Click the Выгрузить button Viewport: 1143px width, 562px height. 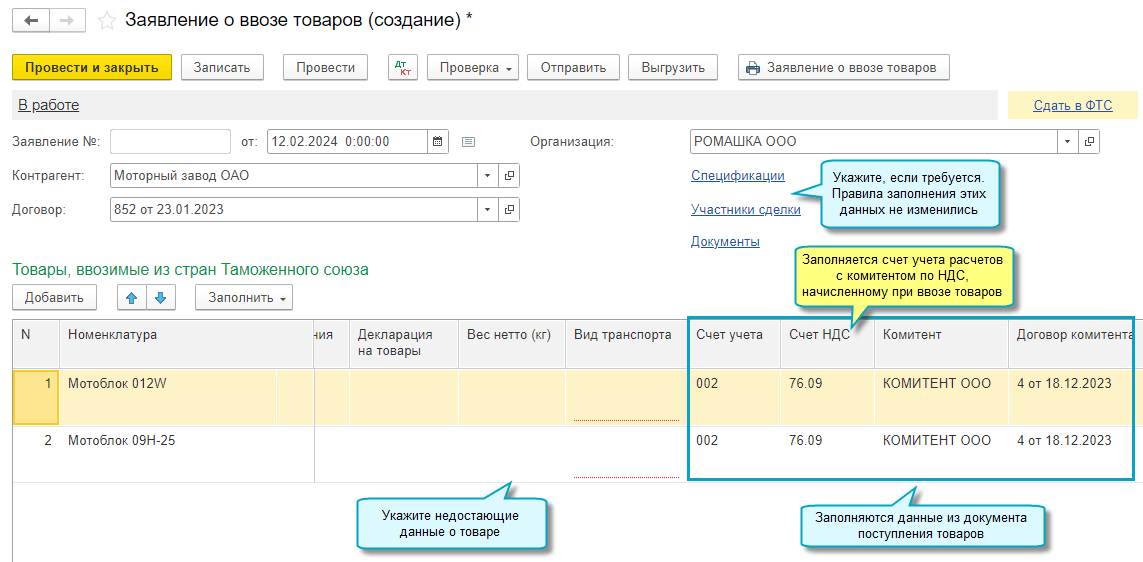(x=673, y=67)
